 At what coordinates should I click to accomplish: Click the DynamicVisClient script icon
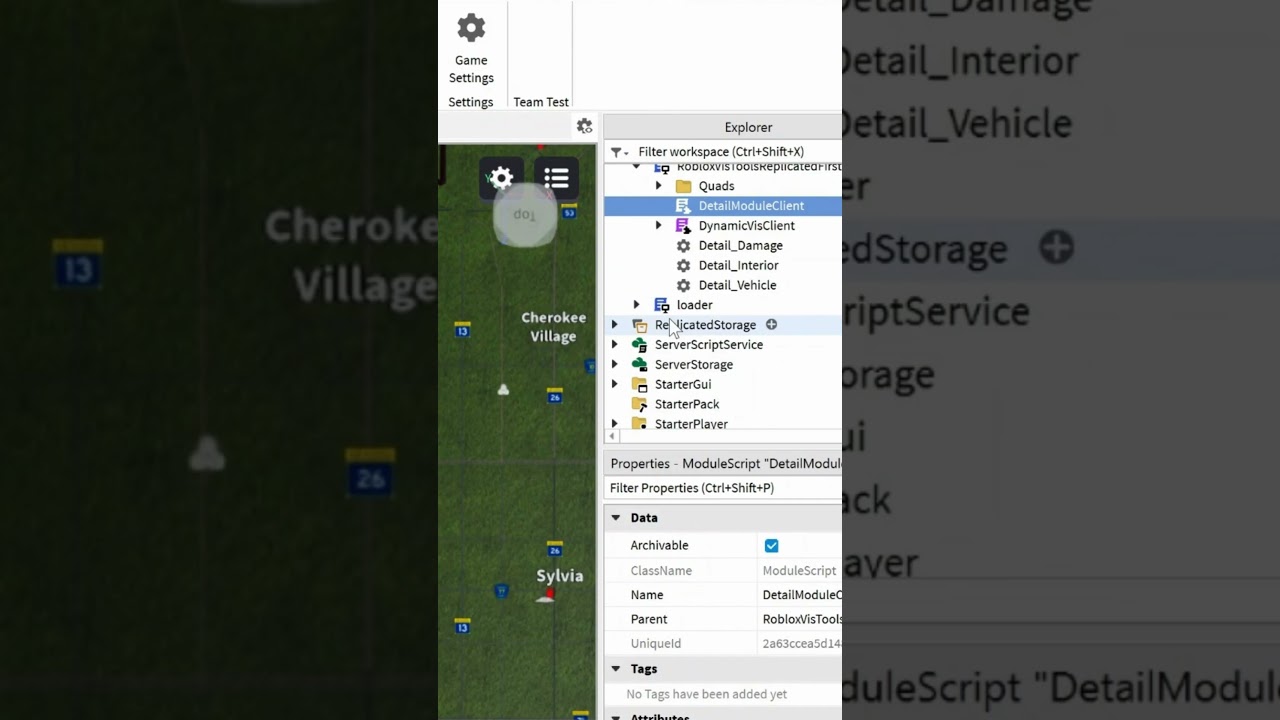(683, 226)
